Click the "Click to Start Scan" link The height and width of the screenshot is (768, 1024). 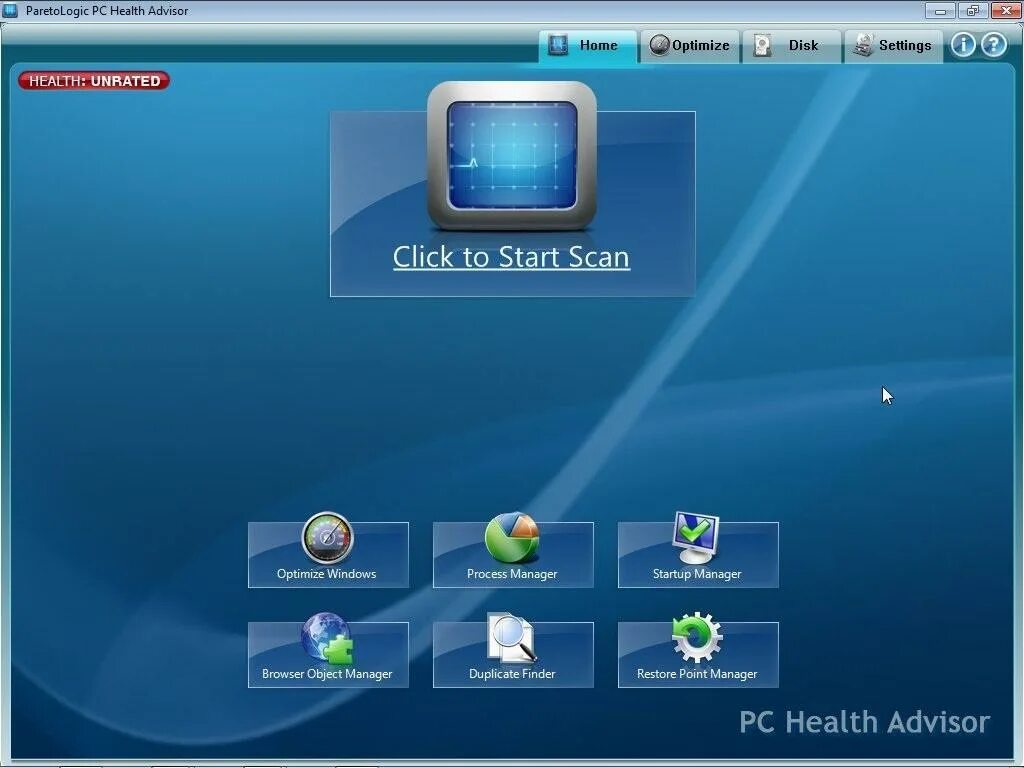pos(511,257)
